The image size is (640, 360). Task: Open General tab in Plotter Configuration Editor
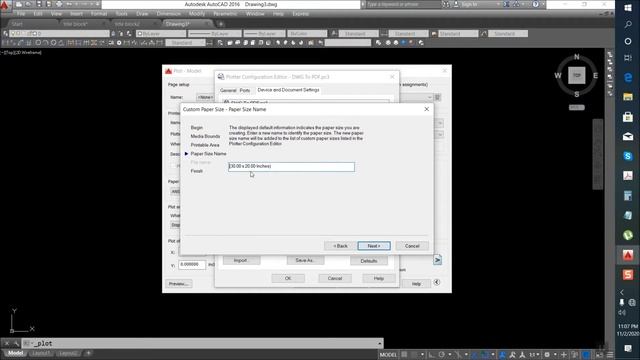click(x=228, y=90)
